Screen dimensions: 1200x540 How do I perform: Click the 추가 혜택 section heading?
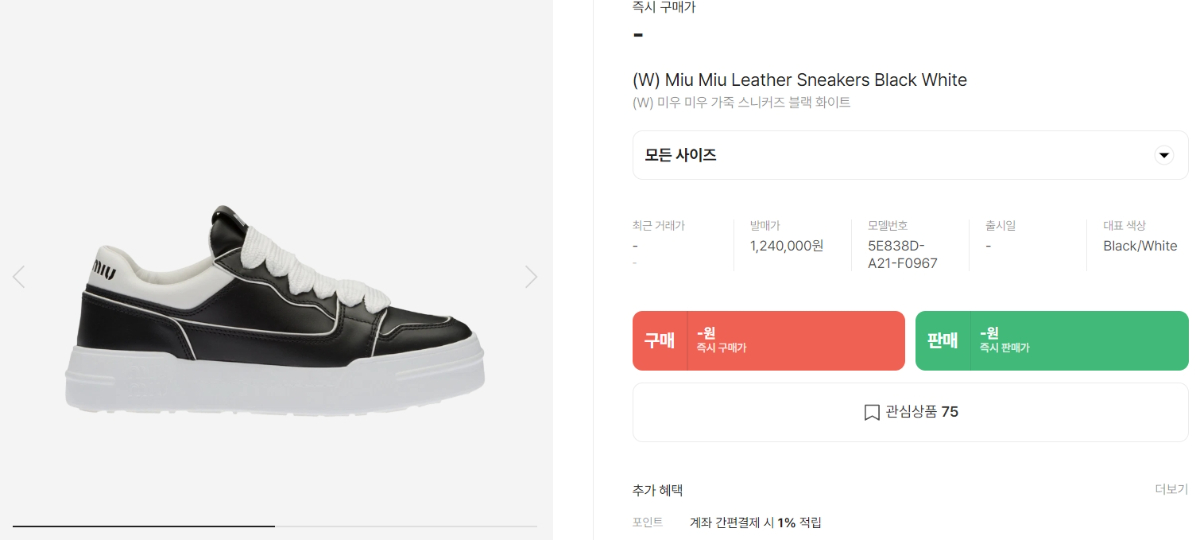pos(658,490)
